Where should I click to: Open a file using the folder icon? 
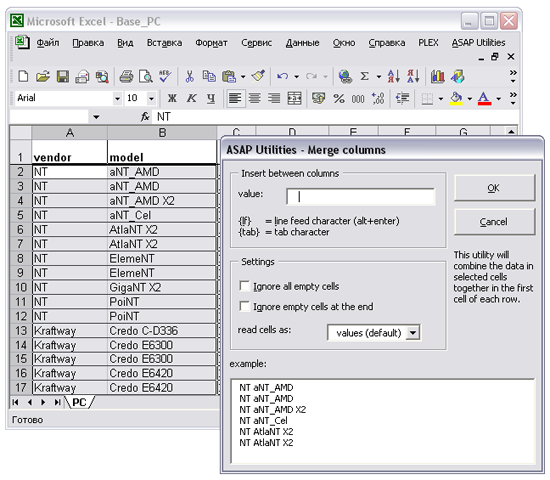(x=43, y=76)
